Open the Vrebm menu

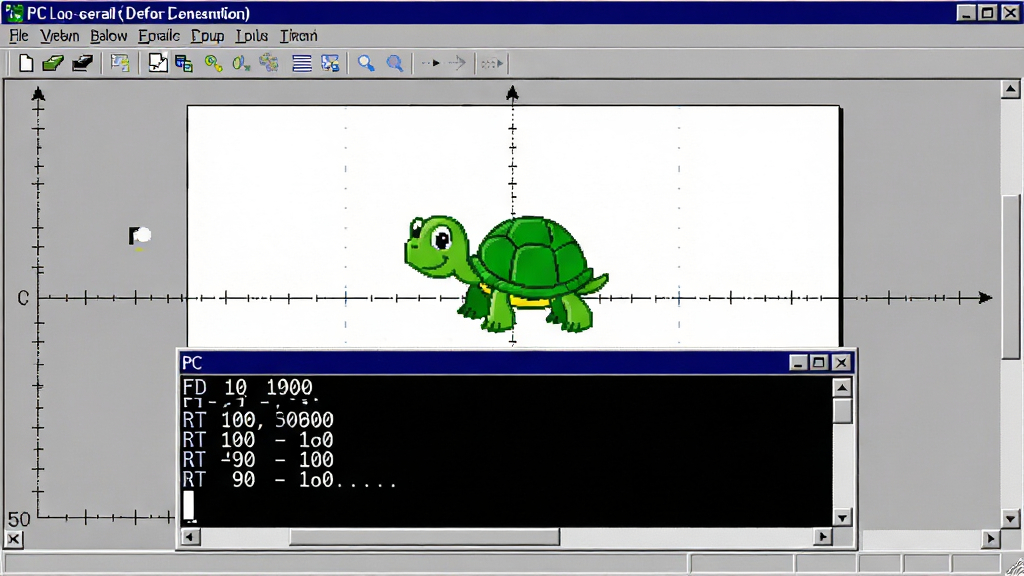(59, 36)
